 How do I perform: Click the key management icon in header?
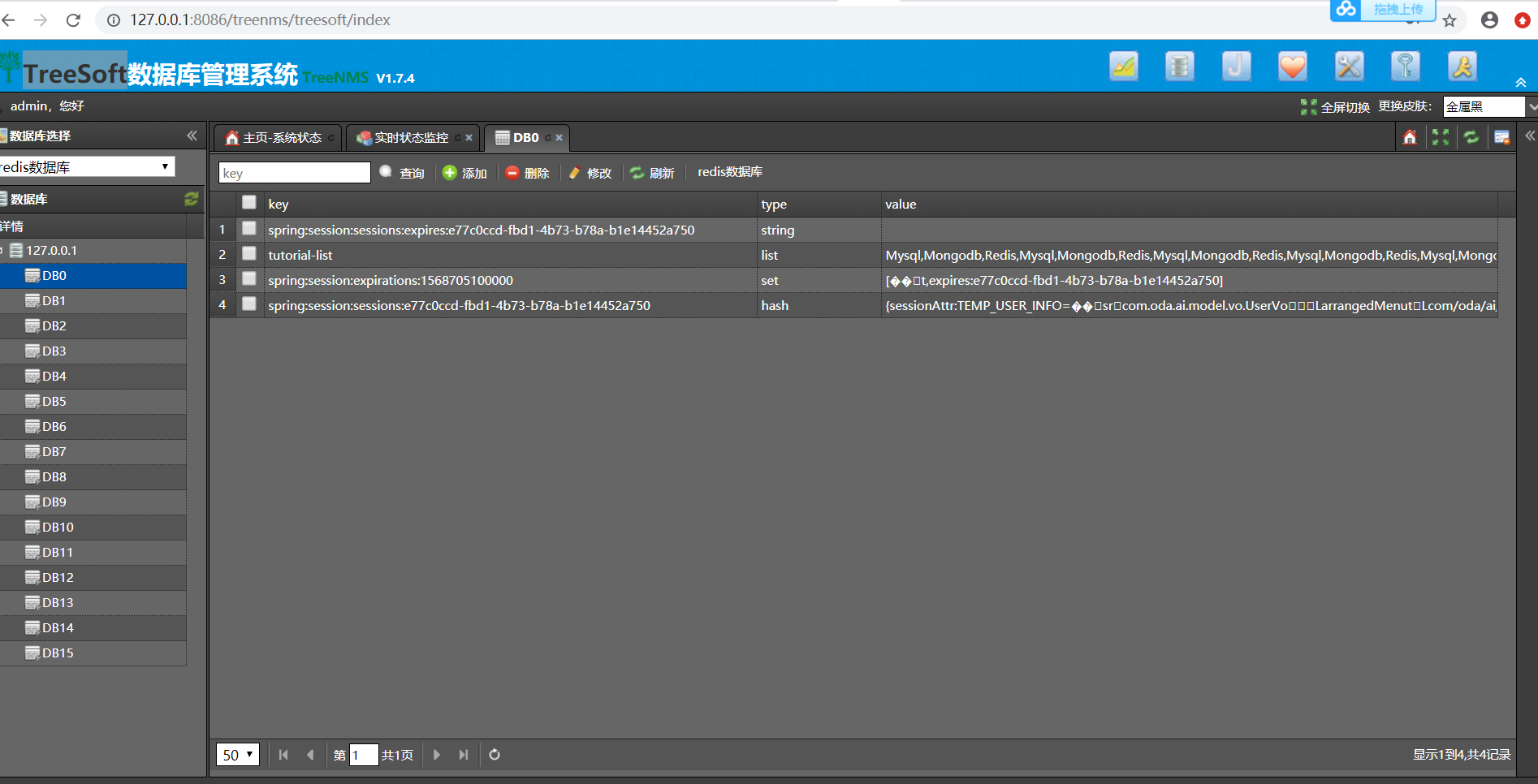1406,66
